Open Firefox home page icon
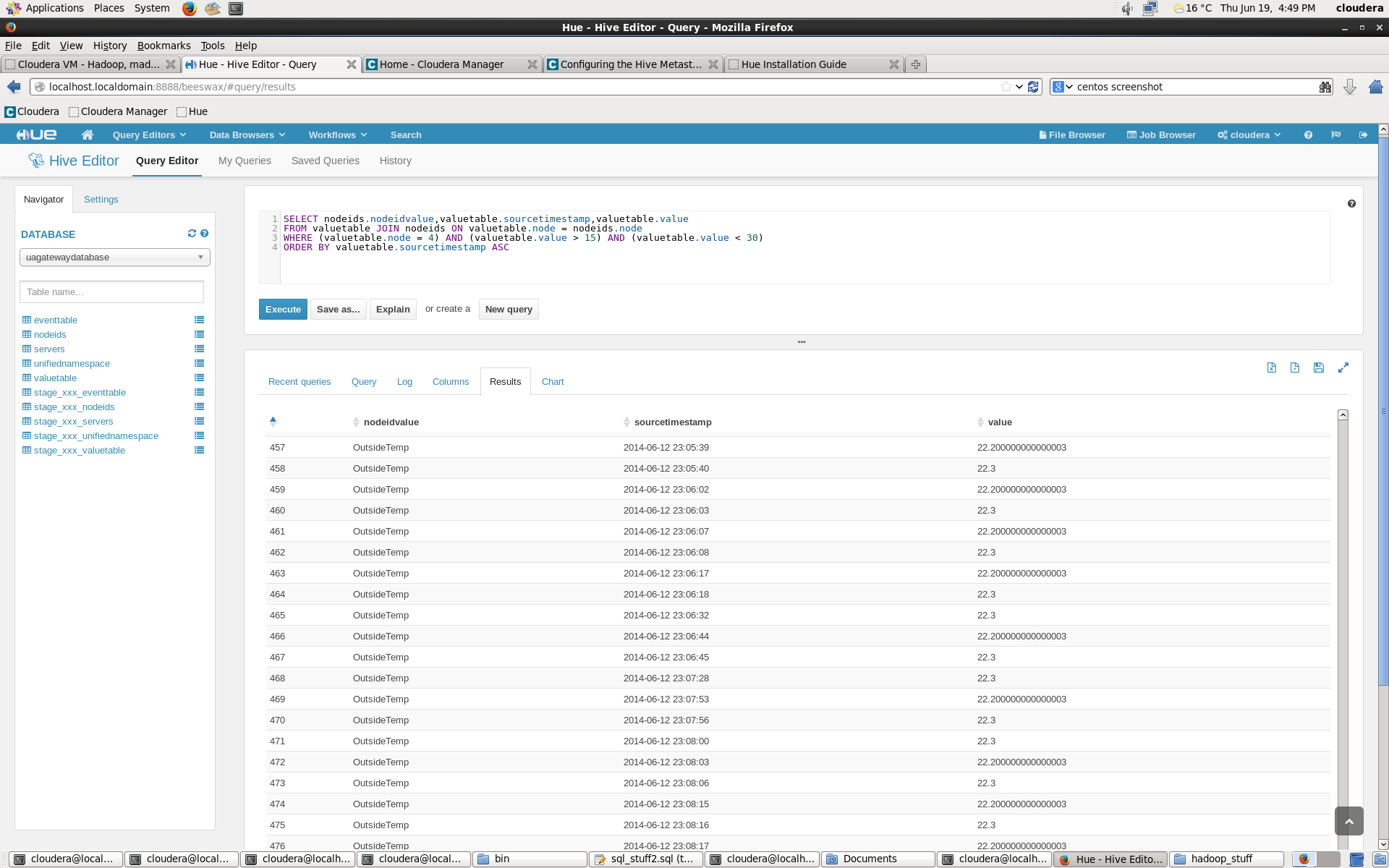 tap(1375, 87)
